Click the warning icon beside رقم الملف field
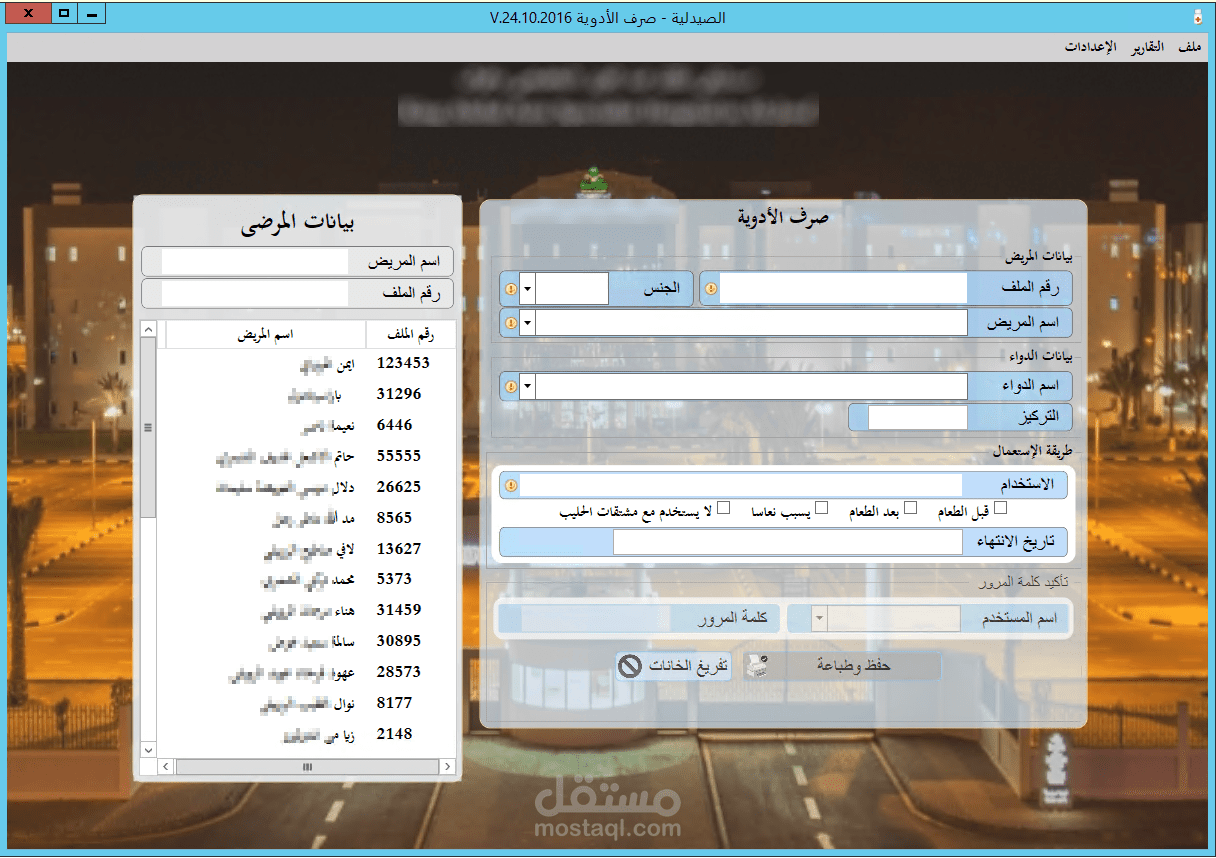Screen dimensions: 1216x858 click(709, 288)
